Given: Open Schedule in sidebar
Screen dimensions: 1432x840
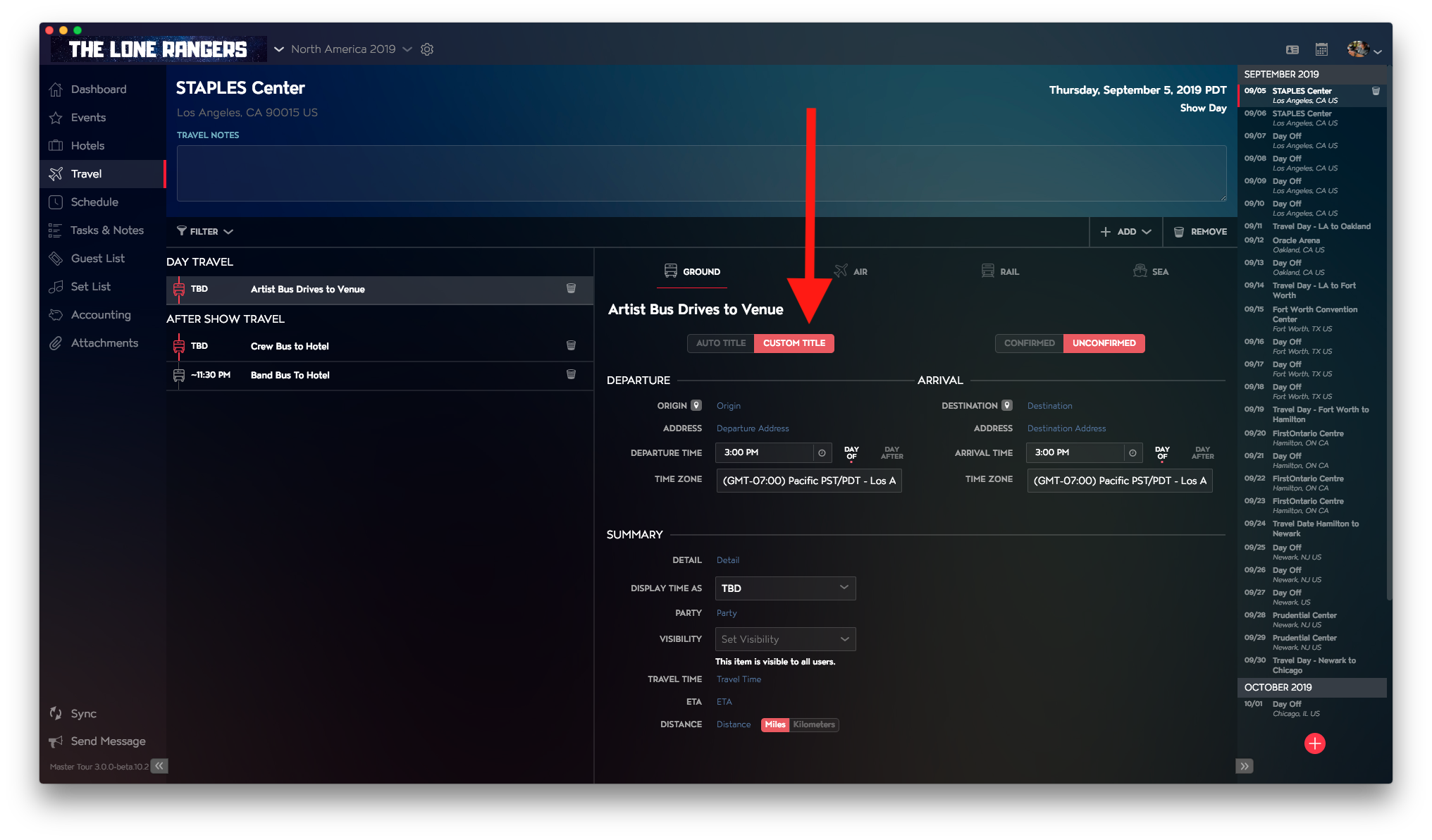Looking at the screenshot, I should (x=94, y=202).
